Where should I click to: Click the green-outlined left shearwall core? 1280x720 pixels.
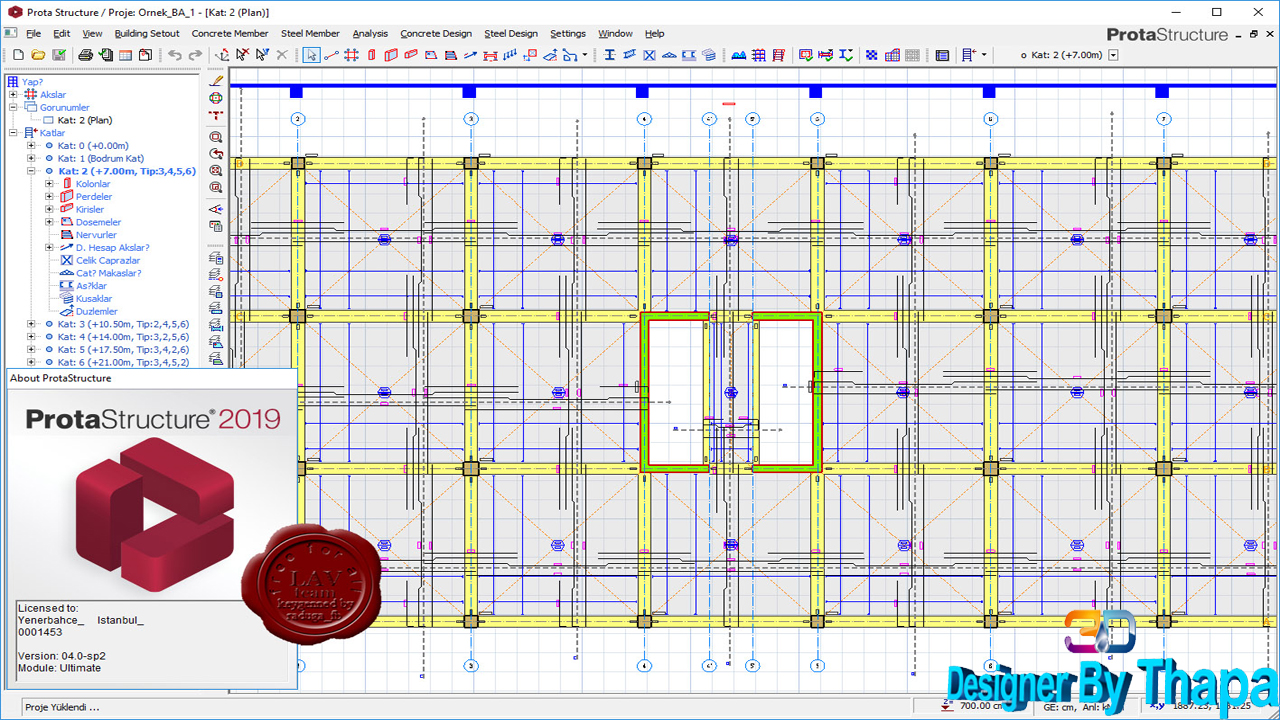(675, 391)
